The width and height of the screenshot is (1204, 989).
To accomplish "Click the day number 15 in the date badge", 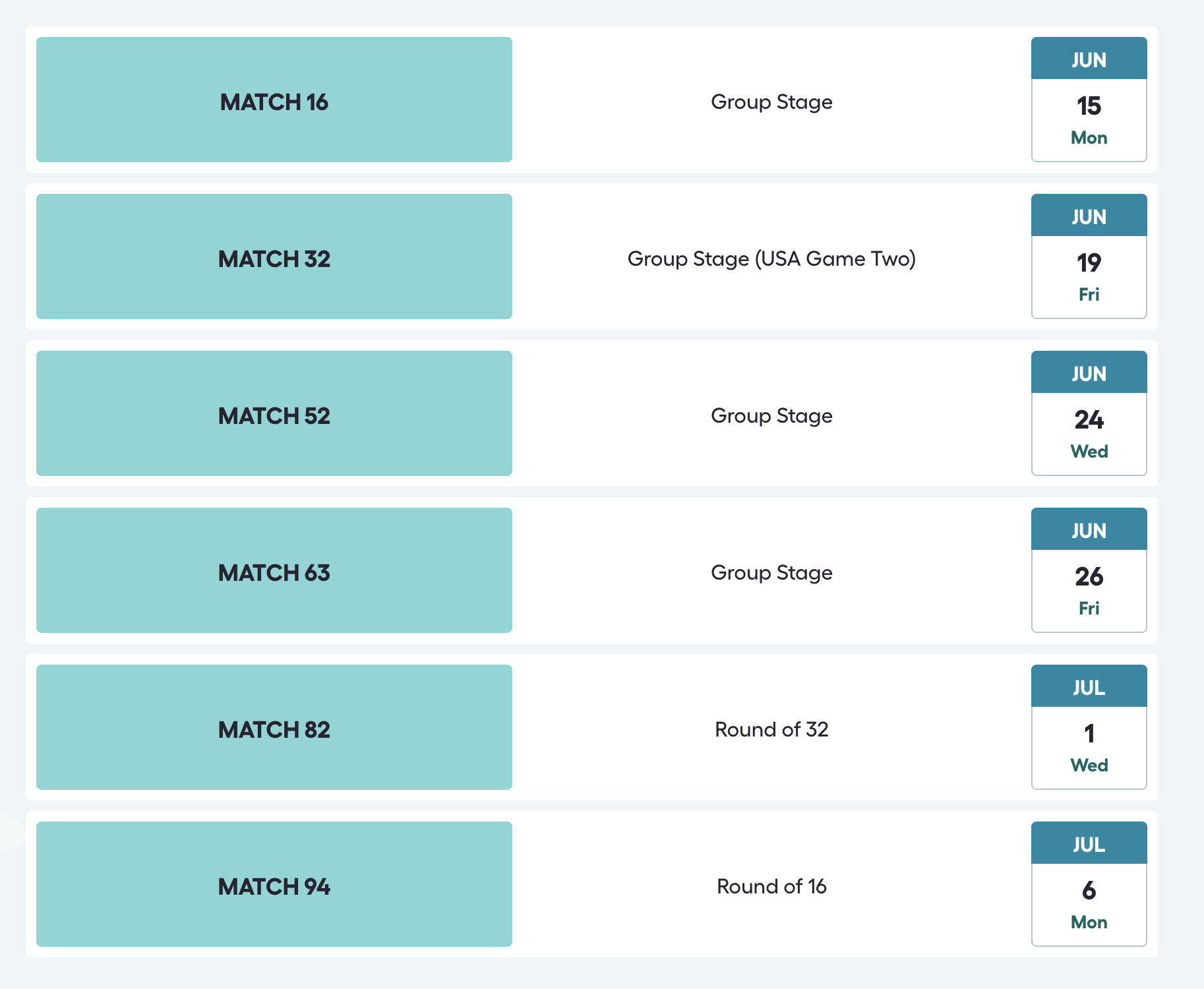I will click(1089, 106).
